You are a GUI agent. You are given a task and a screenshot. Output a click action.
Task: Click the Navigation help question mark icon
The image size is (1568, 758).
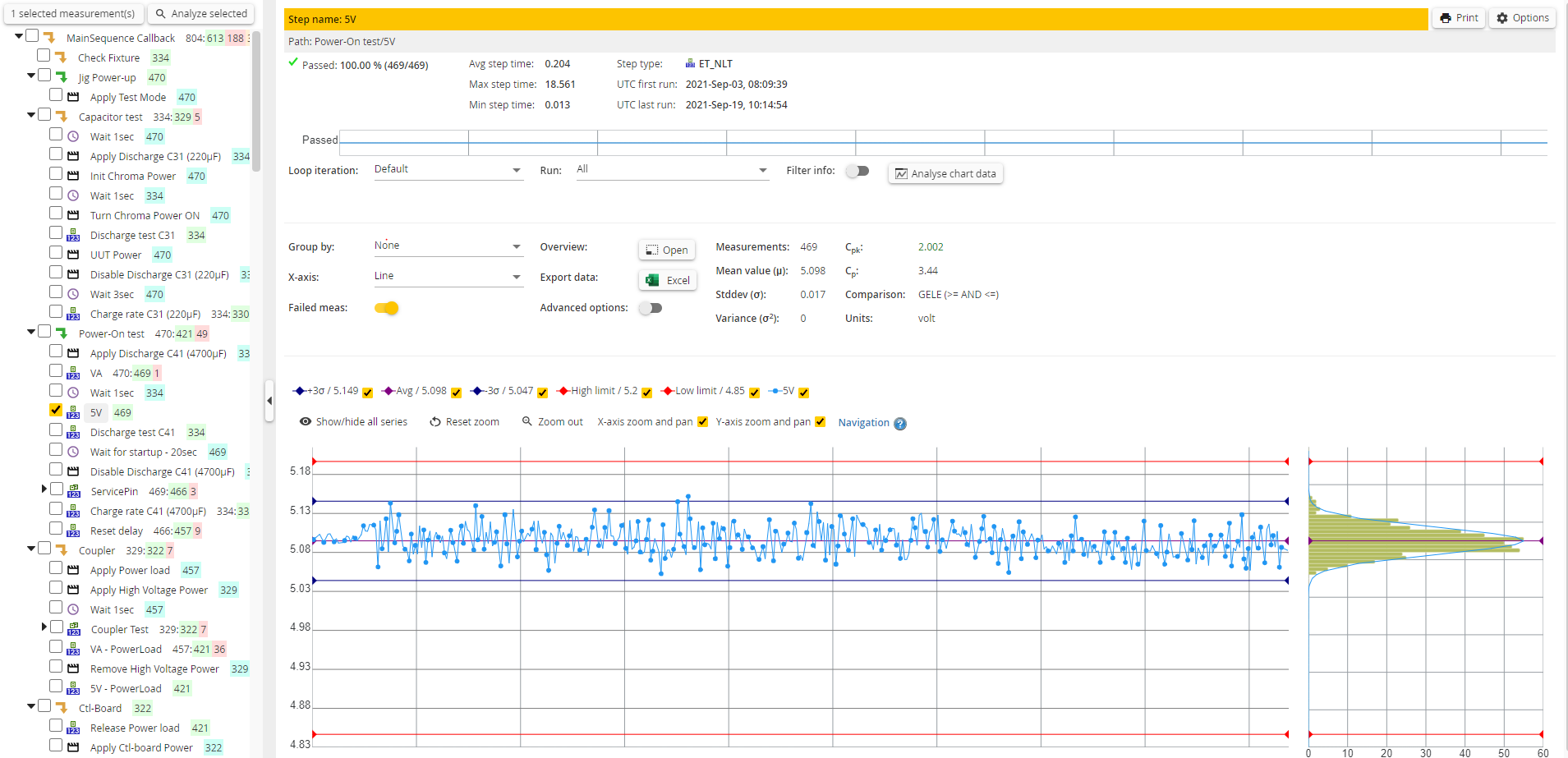pyautogui.click(x=900, y=424)
